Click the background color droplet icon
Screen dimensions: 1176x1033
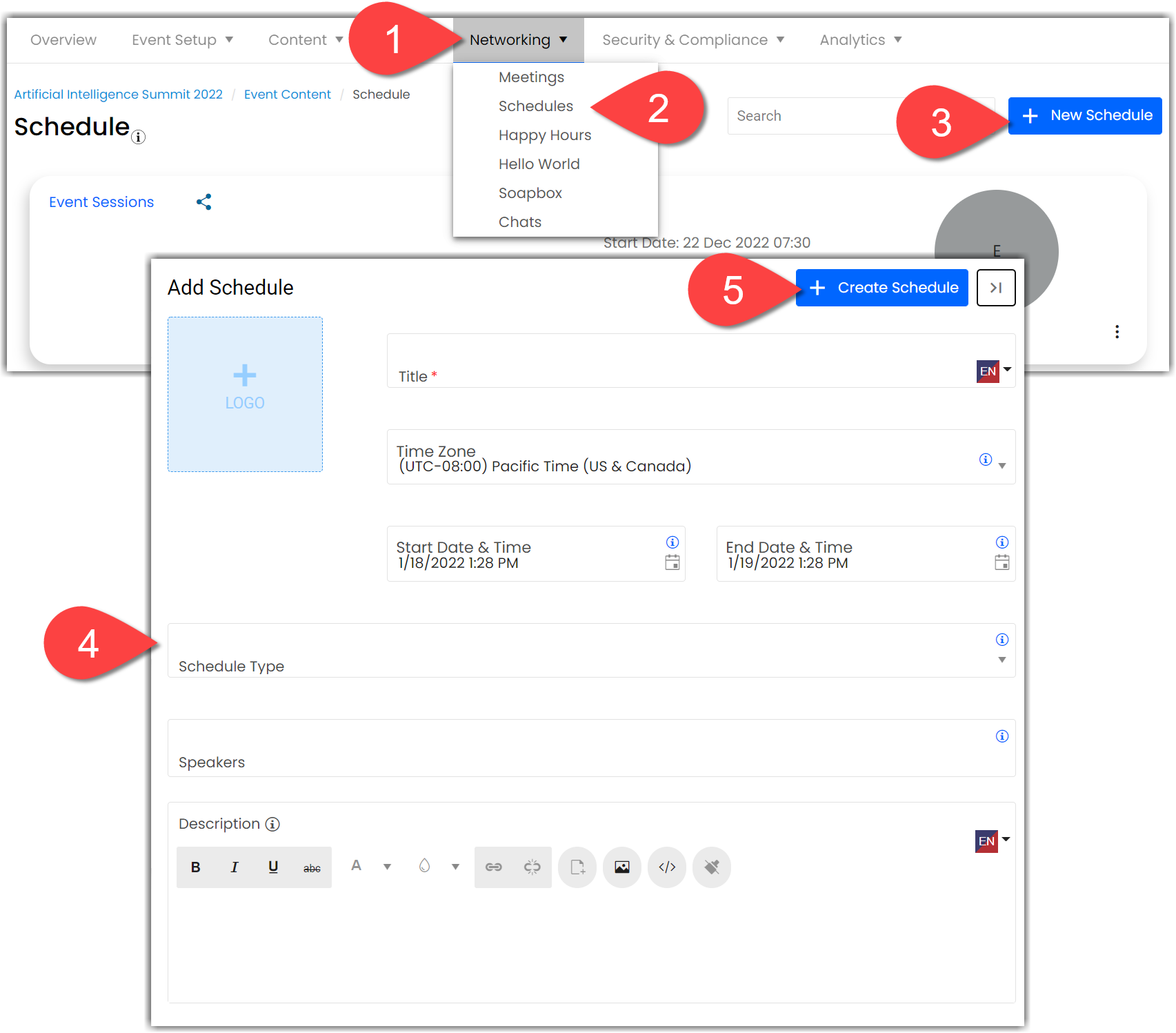[x=424, y=866]
